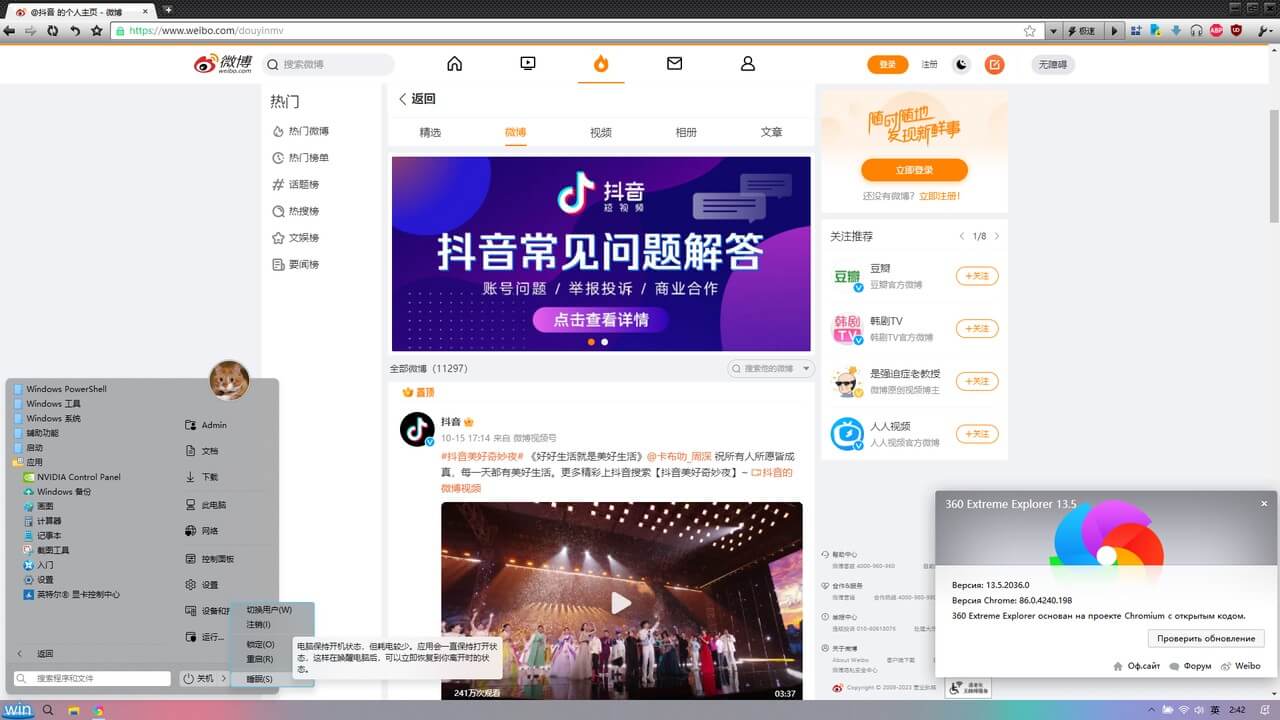This screenshot has height=720, width=1280.
Task: Click the Win start button on taskbar
Action: [x=19, y=710]
